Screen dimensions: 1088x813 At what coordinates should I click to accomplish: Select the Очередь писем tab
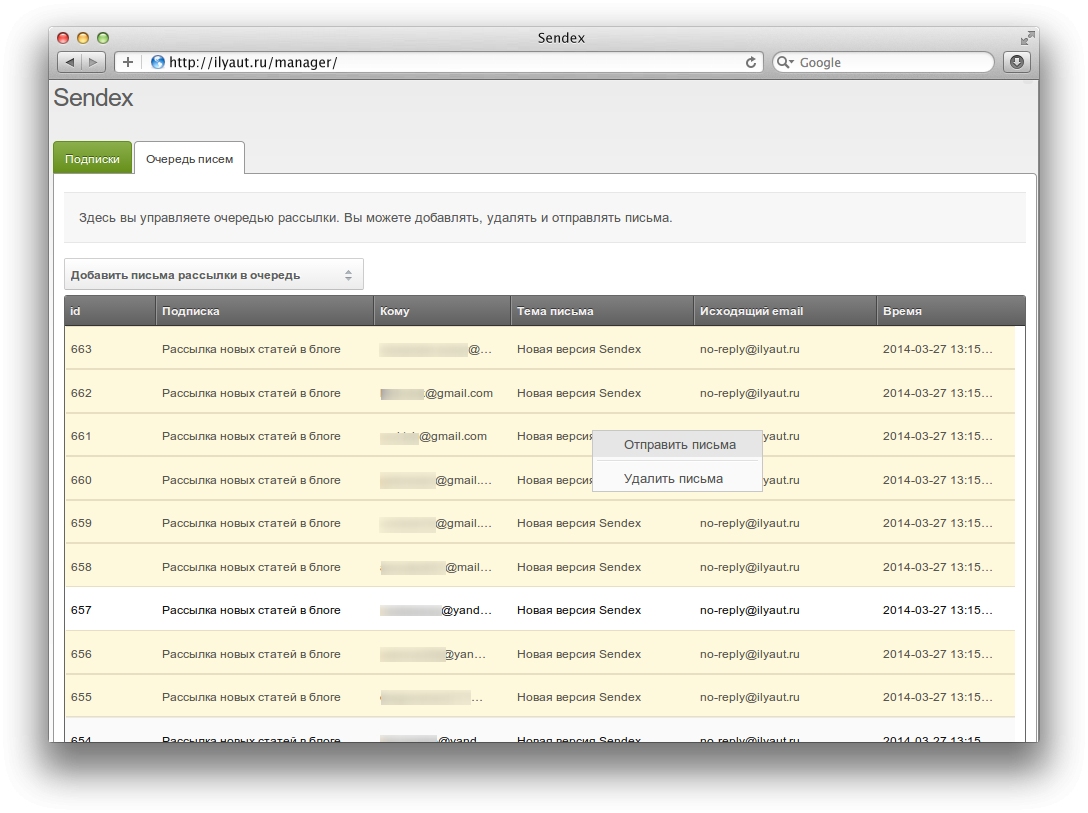pos(189,159)
